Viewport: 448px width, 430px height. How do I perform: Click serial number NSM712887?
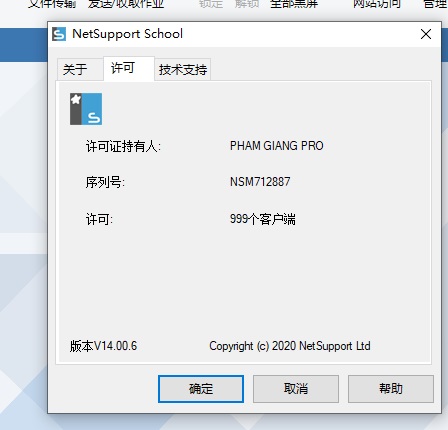pyautogui.click(x=260, y=182)
